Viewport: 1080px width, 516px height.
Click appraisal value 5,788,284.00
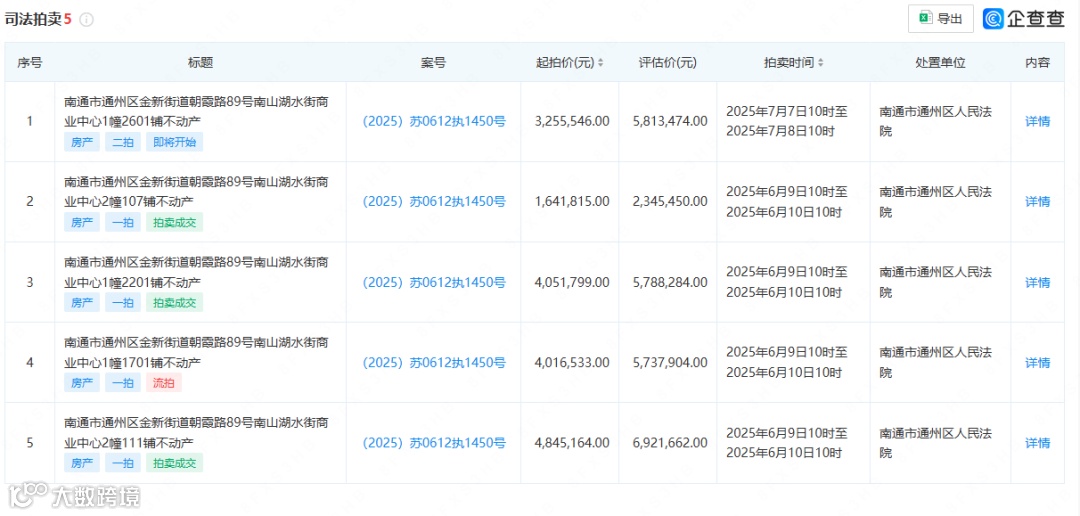pos(669,282)
